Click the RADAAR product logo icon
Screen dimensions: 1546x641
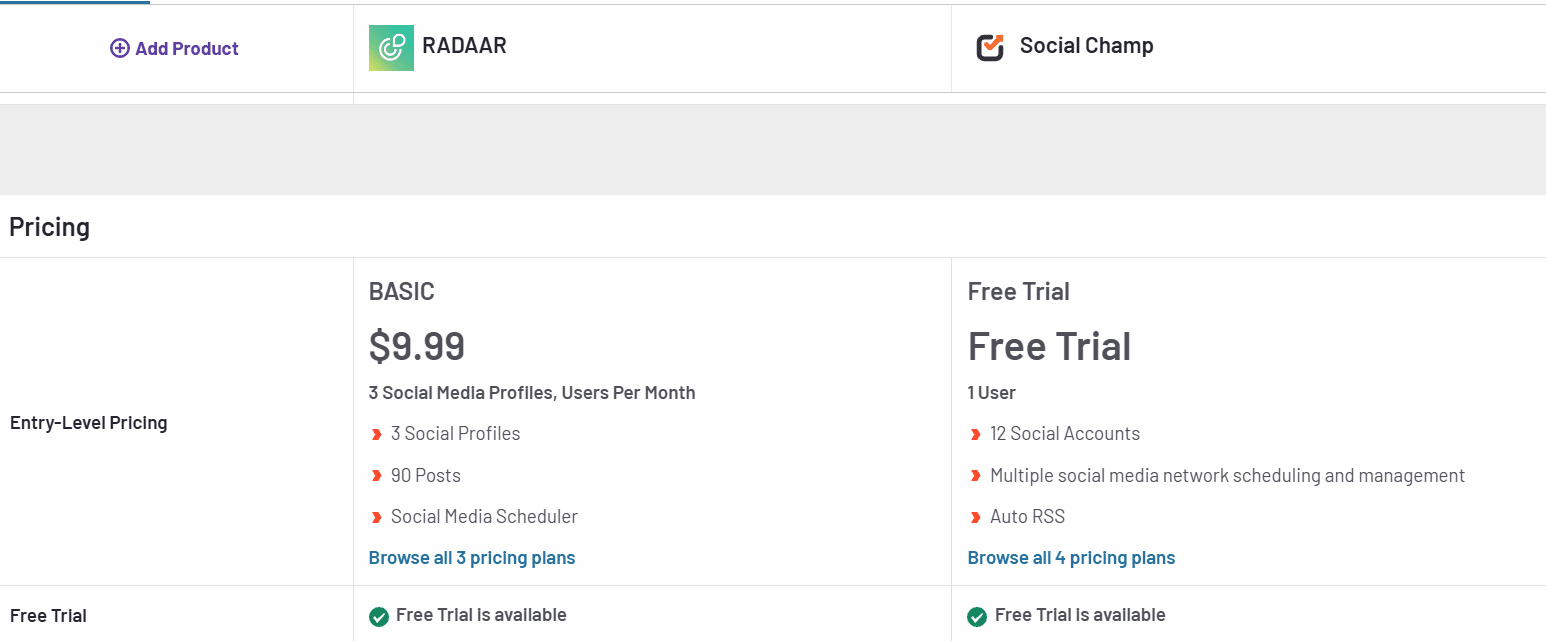point(391,47)
